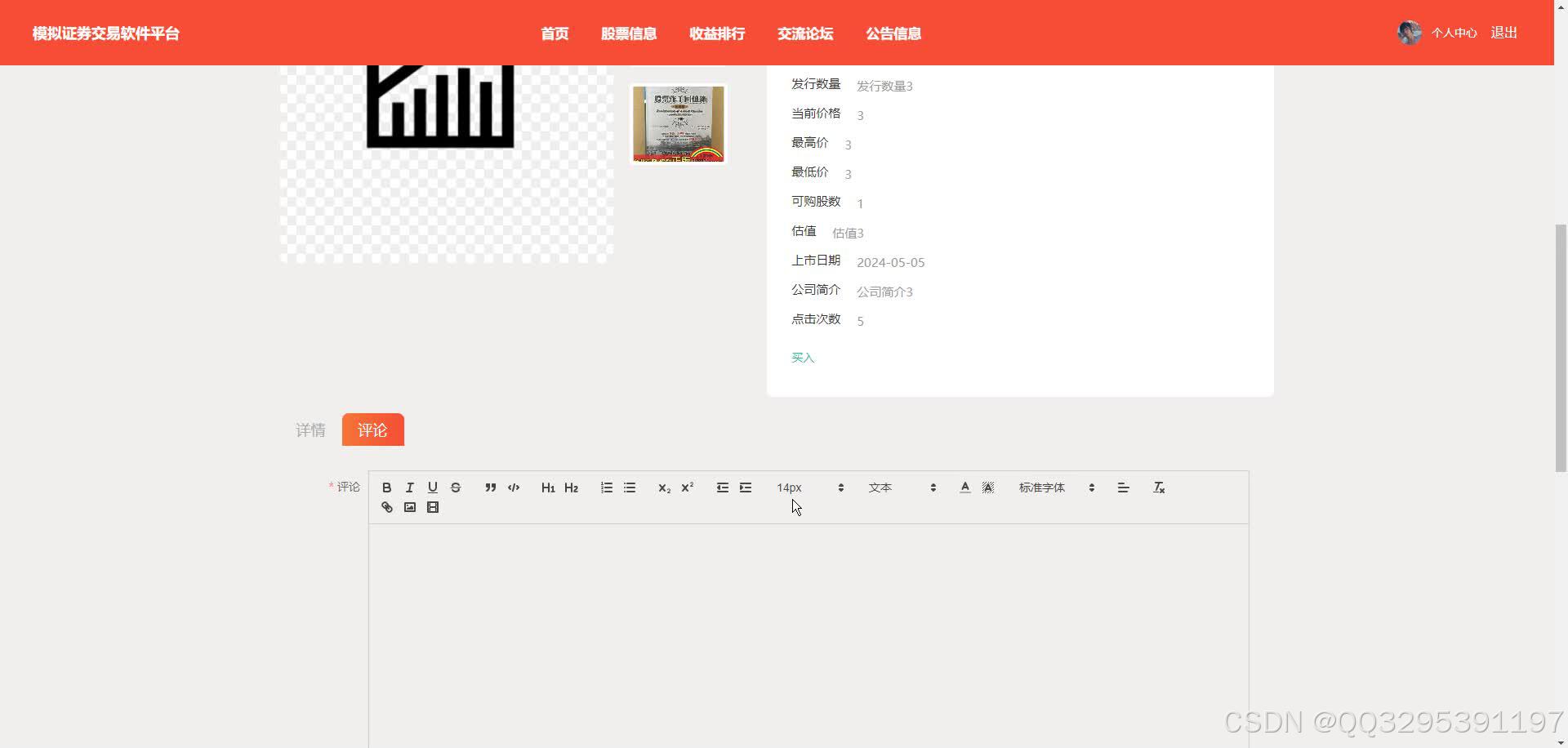Go to 首页 in the top navigation
Screen dimensions: 1568x748
[x=555, y=33]
